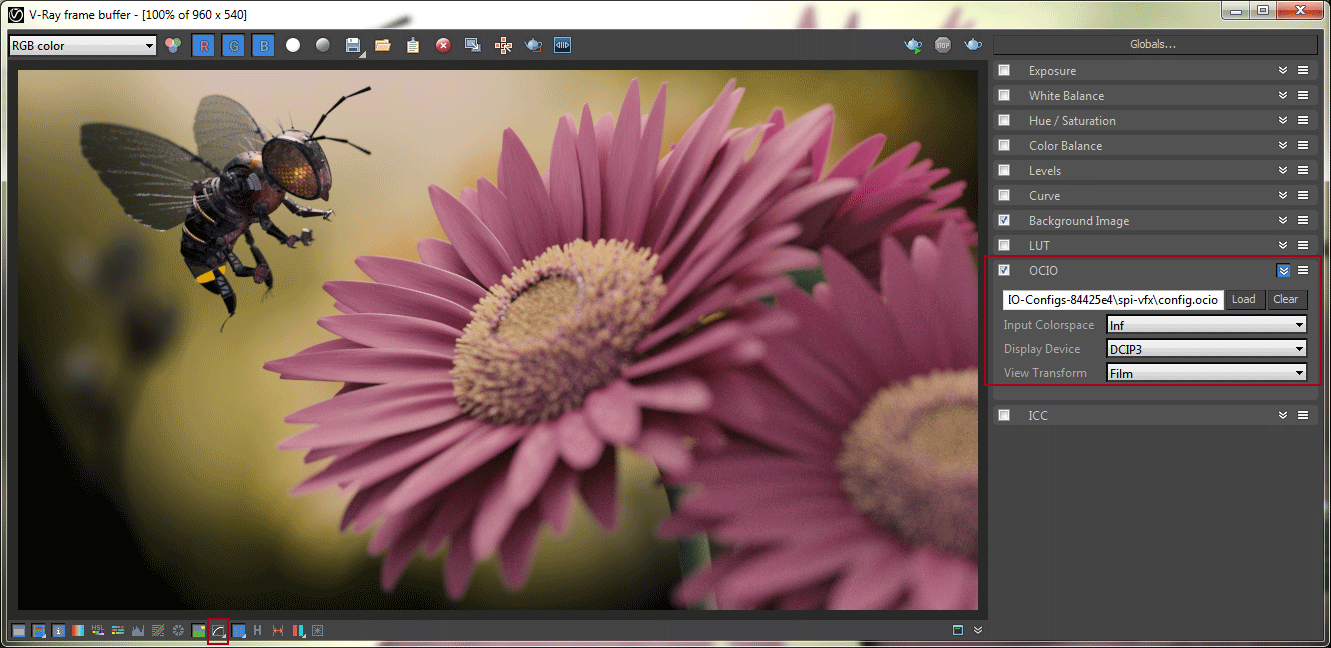This screenshot has width=1331, height=648.
Task: Switch to RGB channels view icon
Action: [173, 46]
